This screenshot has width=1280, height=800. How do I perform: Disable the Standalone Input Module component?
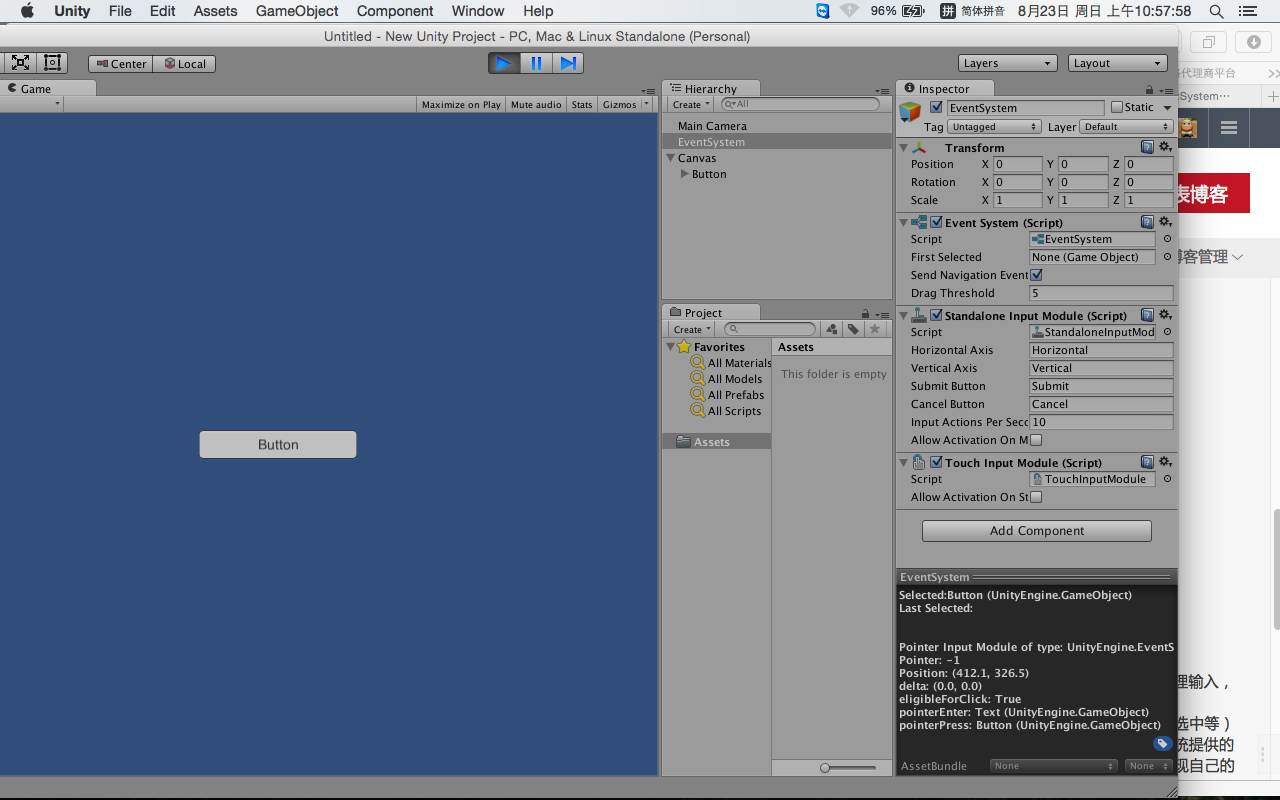point(936,315)
